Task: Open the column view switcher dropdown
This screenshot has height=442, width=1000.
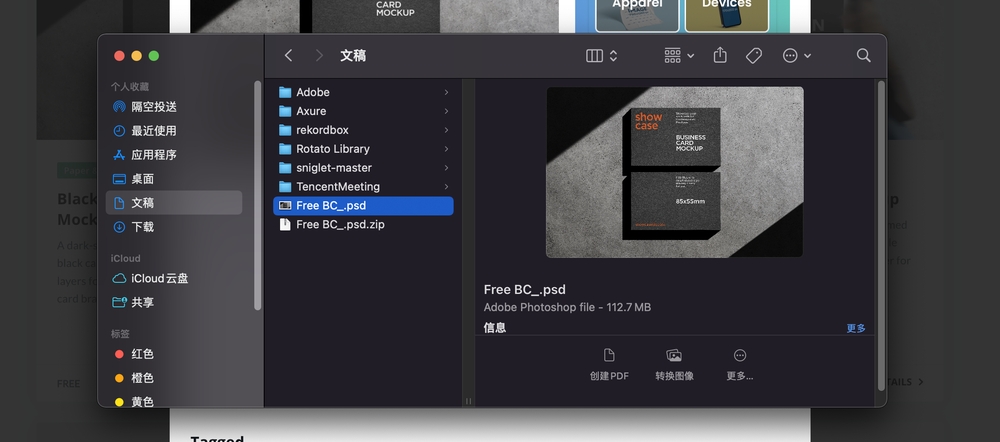Action: pos(602,56)
